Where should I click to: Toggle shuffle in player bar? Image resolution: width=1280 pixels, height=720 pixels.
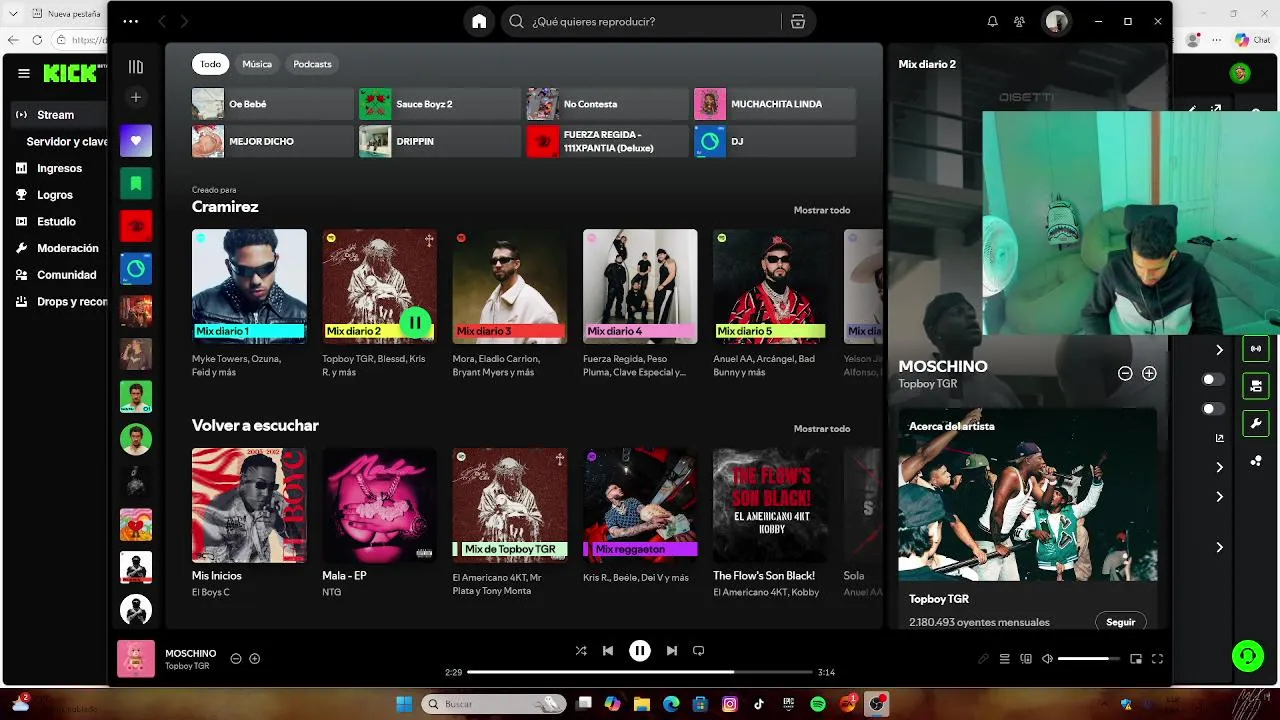581,651
